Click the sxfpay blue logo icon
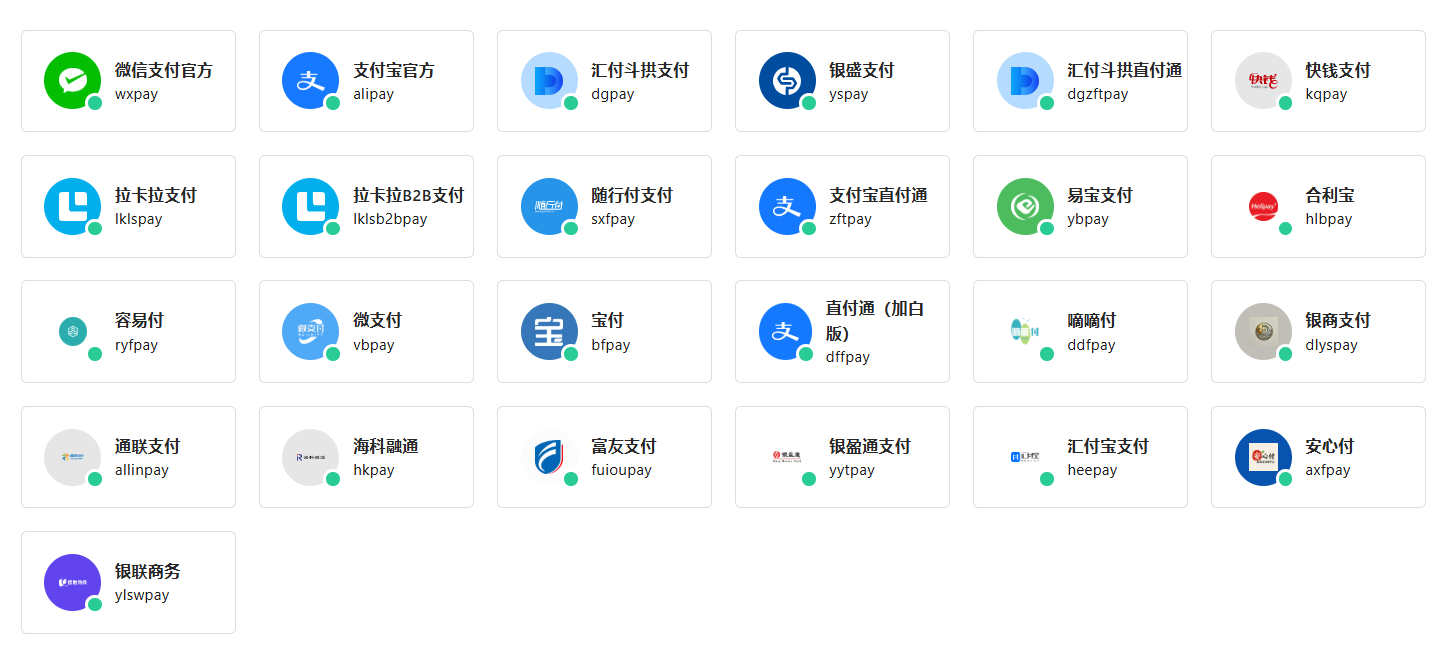 click(x=549, y=206)
